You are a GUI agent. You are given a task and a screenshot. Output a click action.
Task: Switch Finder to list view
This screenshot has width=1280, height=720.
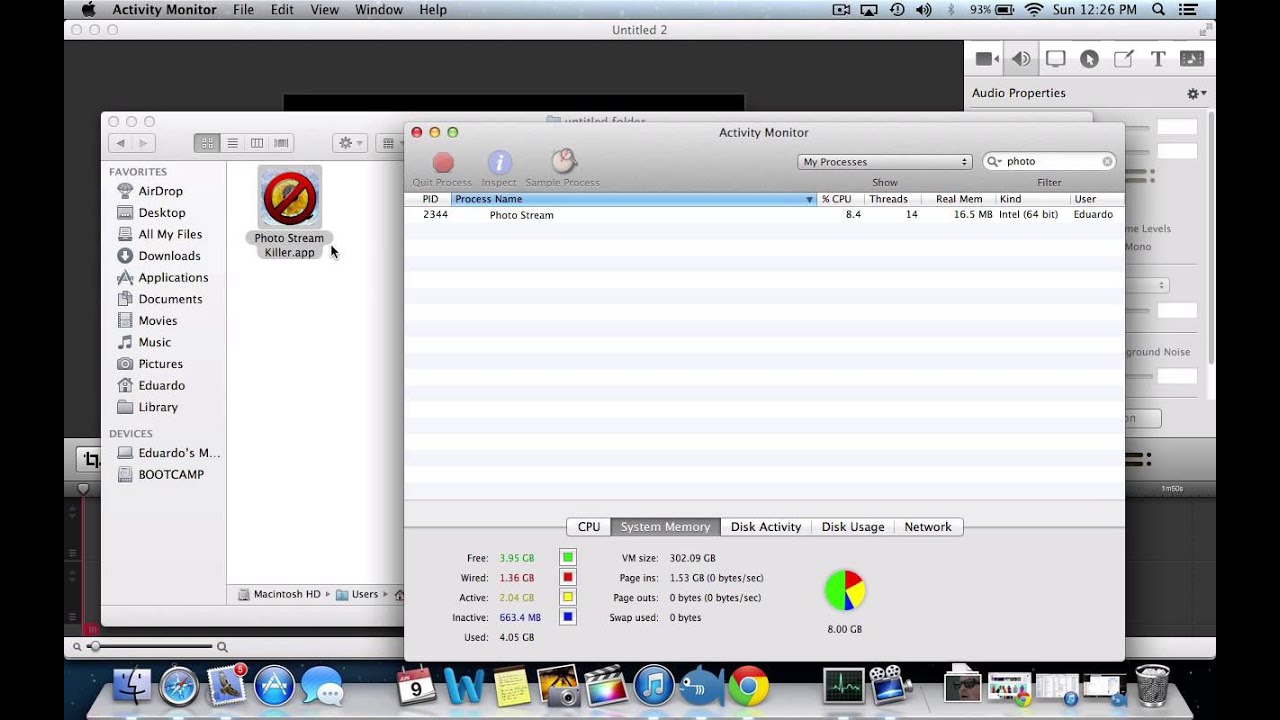click(x=232, y=143)
